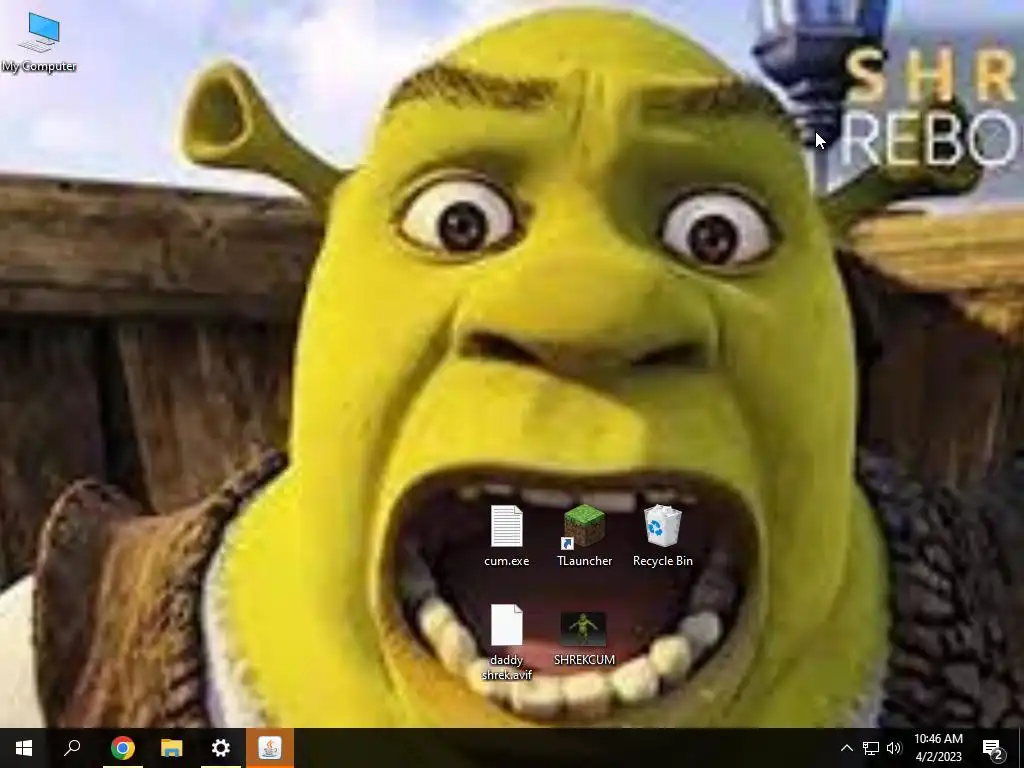Click the SHREKCUM label text

[x=584, y=660]
